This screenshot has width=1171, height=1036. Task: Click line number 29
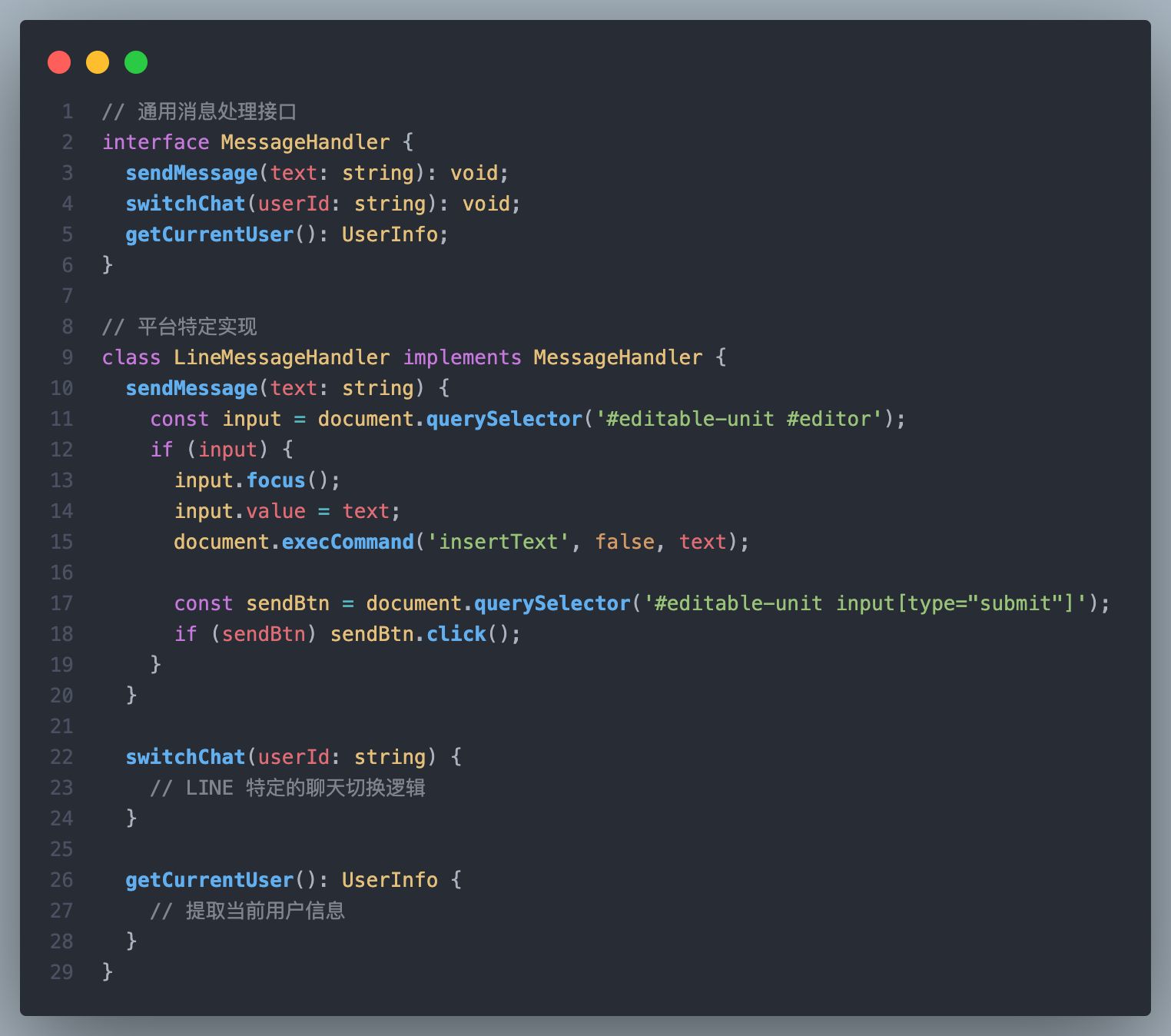tap(61, 972)
